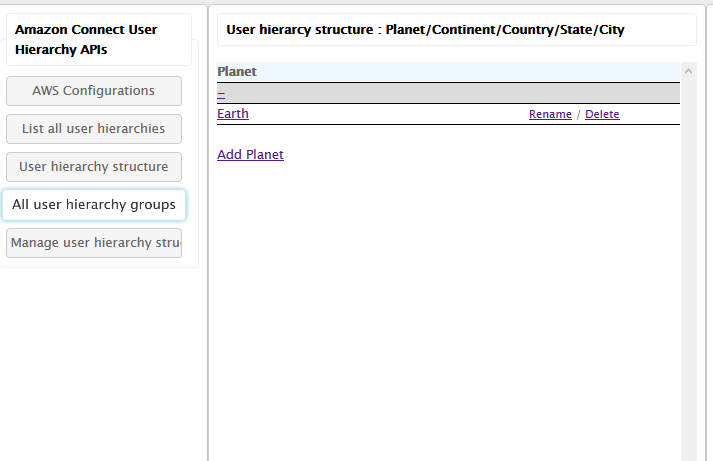Viewport: 713px width, 461px height.
Task: Select the Planet column header text
Action: [x=237, y=72]
